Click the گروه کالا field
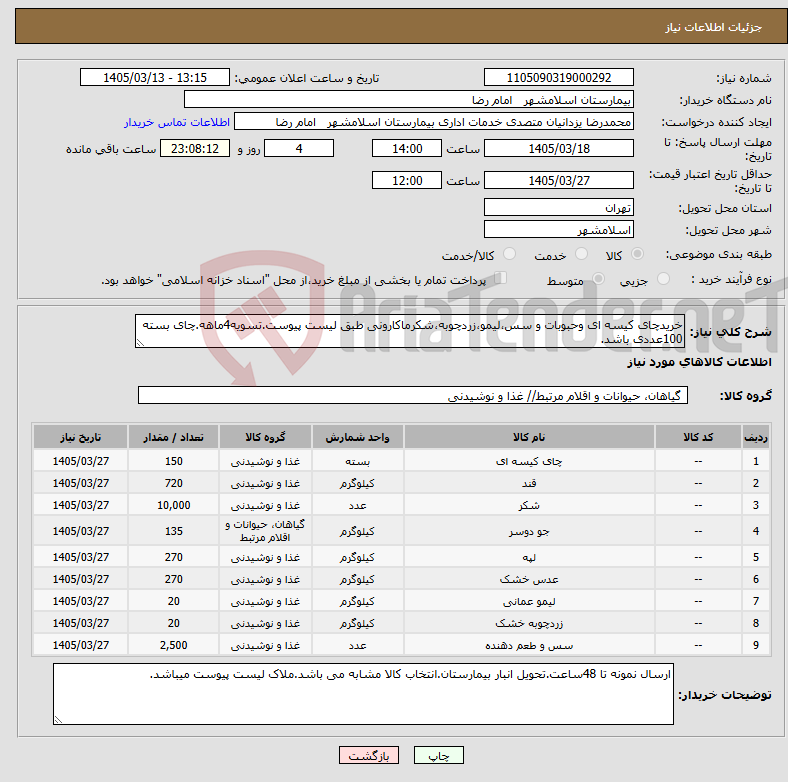The image size is (788, 782). [x=413, y=396]
